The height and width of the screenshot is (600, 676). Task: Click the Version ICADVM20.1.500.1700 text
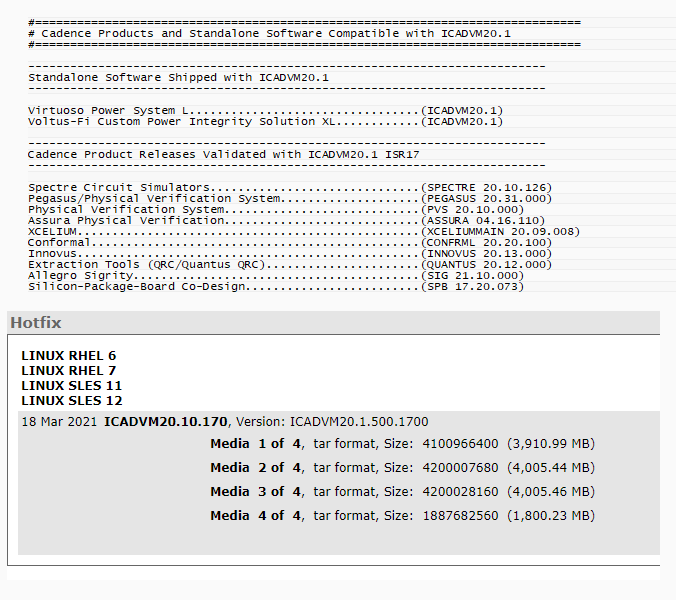[332, 422]
